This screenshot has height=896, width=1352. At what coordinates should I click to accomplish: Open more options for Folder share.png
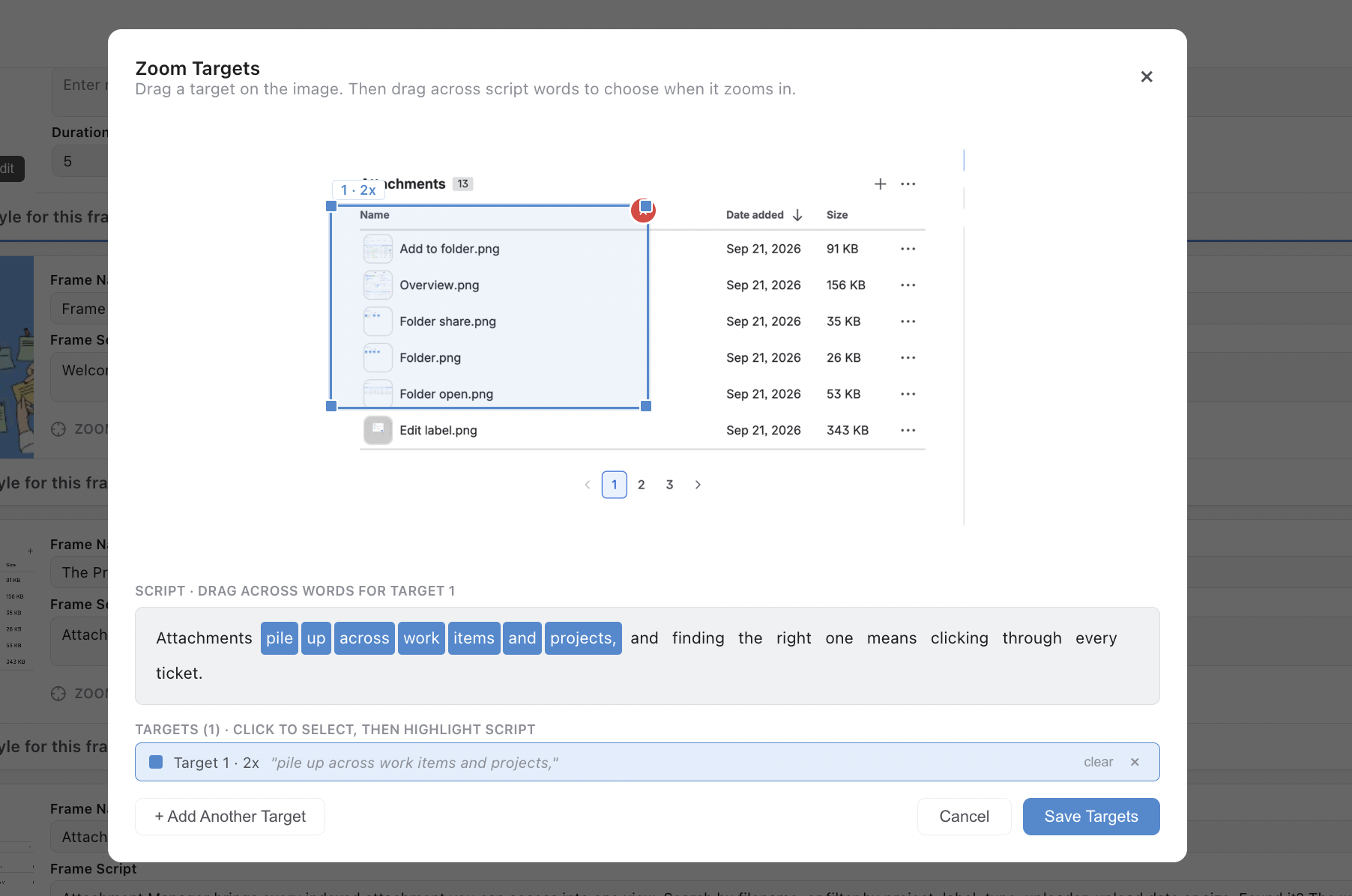[908, 321]
